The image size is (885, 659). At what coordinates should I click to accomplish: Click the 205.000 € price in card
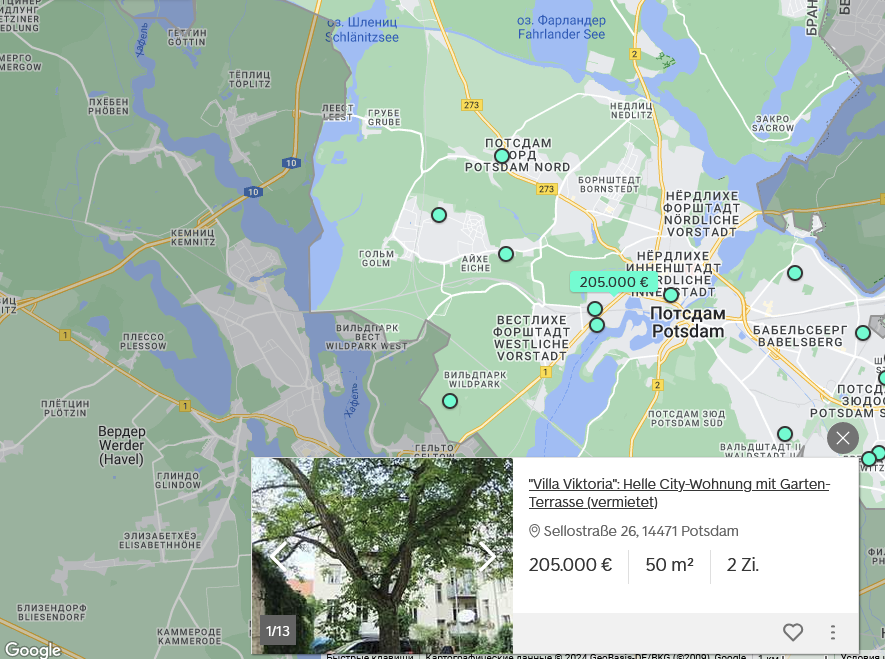coord(570,565)
